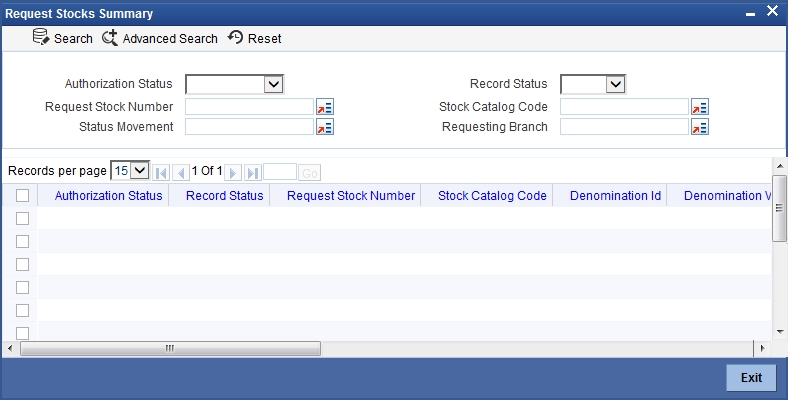The image size is (788, 400).
Task: Click the horizontal scrollbar right arrow
Action: [x=762, y=348]
